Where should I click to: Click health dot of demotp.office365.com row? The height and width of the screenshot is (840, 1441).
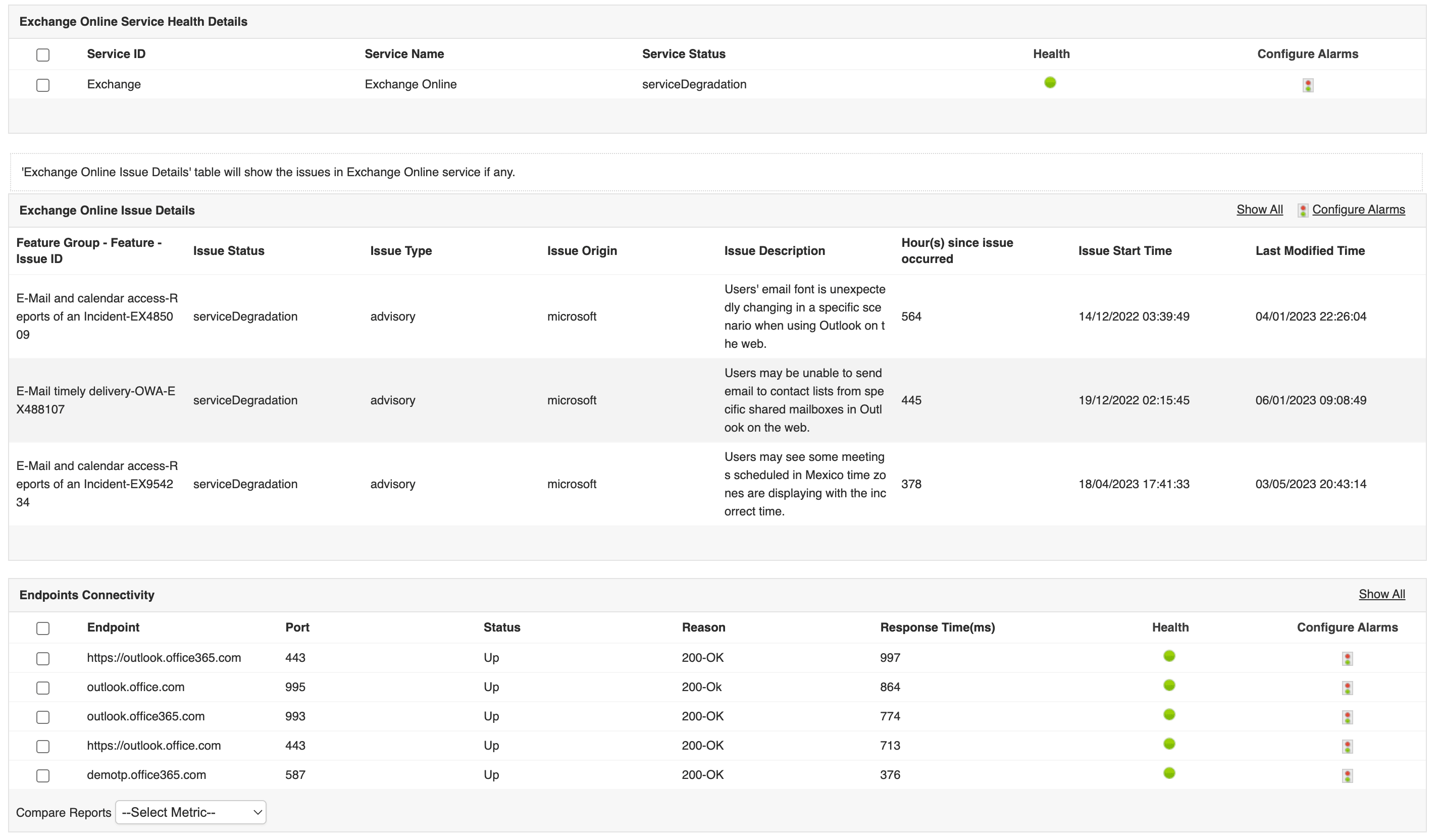click(1169, 773)
